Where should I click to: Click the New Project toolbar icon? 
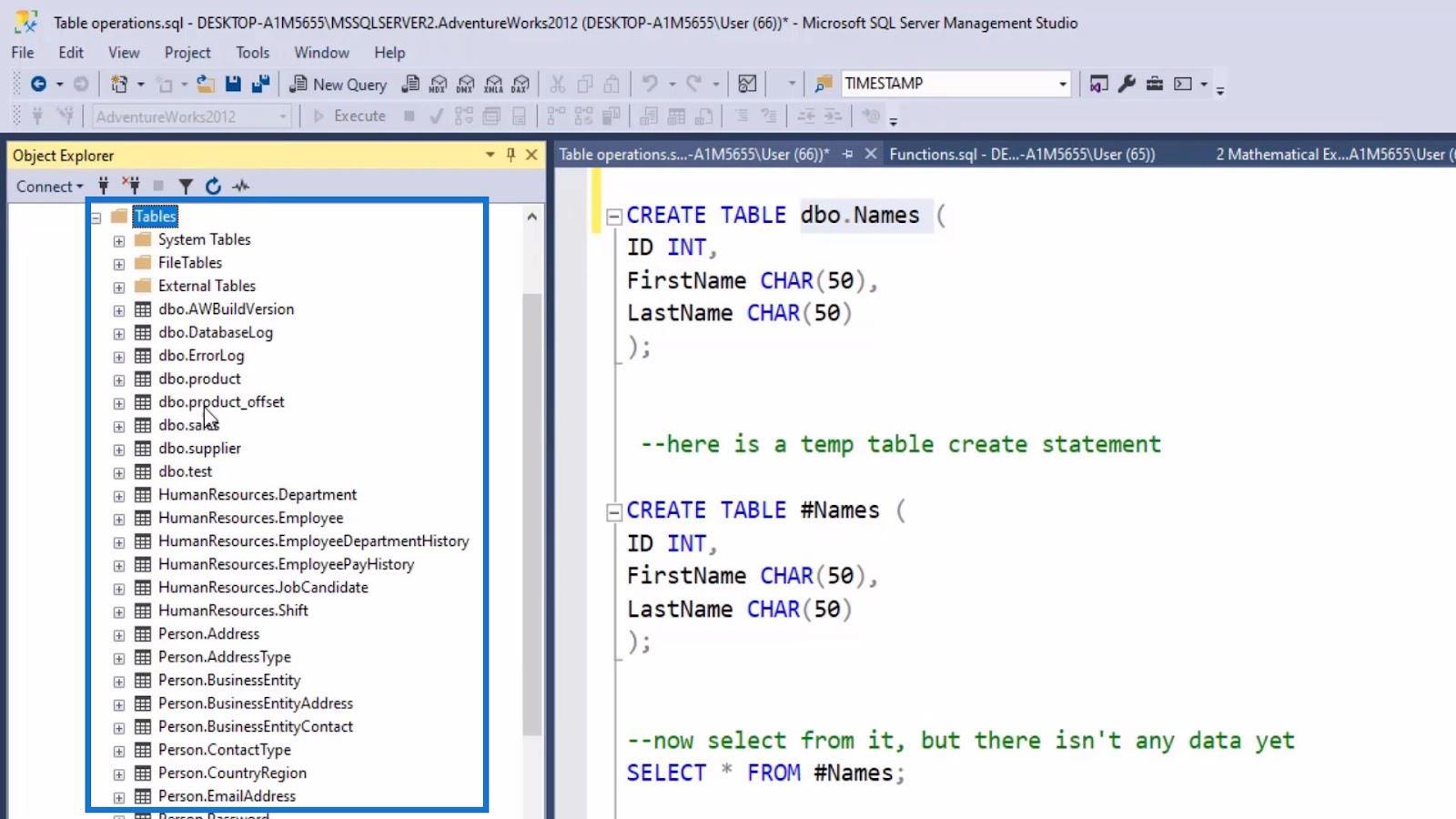(x=119, y=84)
